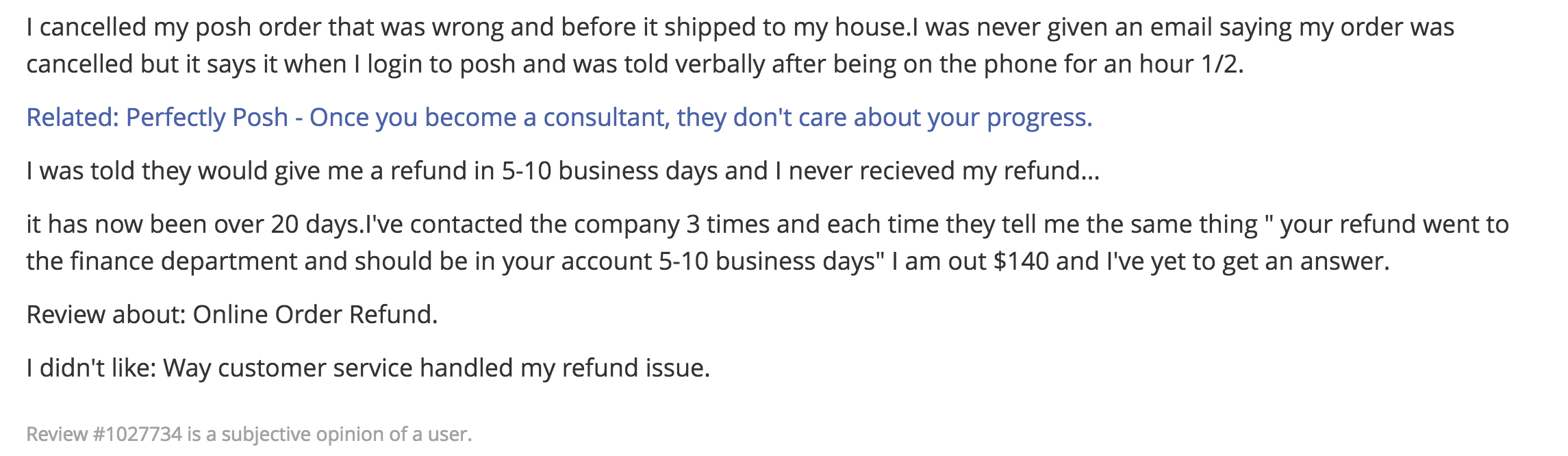This screenshot has width=1568, height=456.
Task: Open the related Perfectly Posh consultant review link
Action: 559,118
